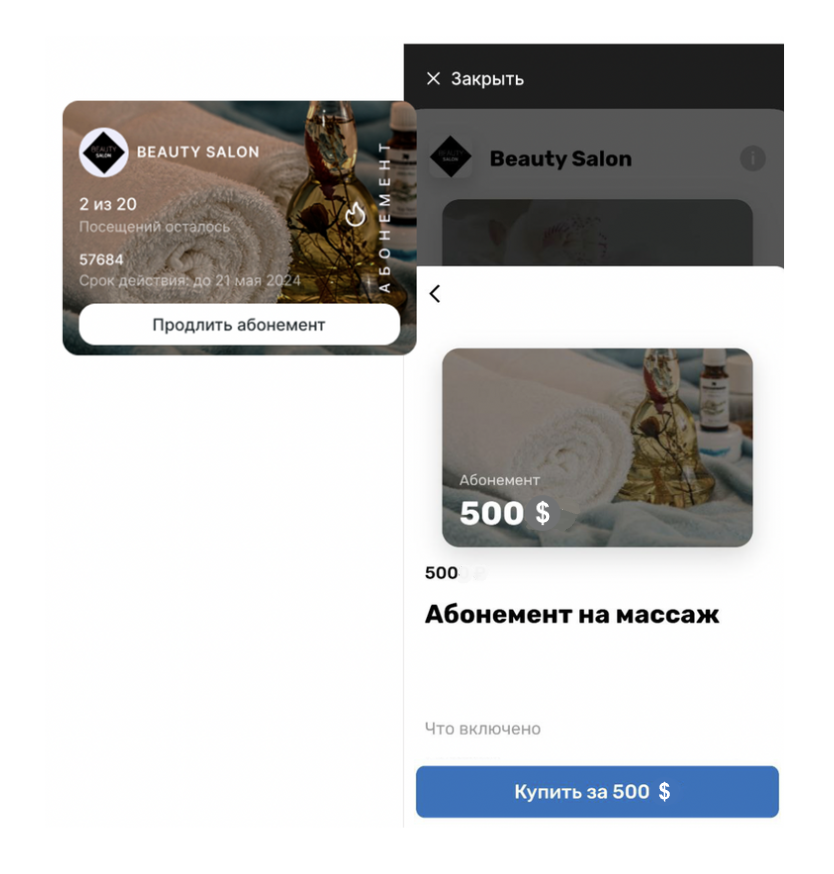Click the dollar sign badge on card
This screenshot has width=834, height=874.
(542, 512)
